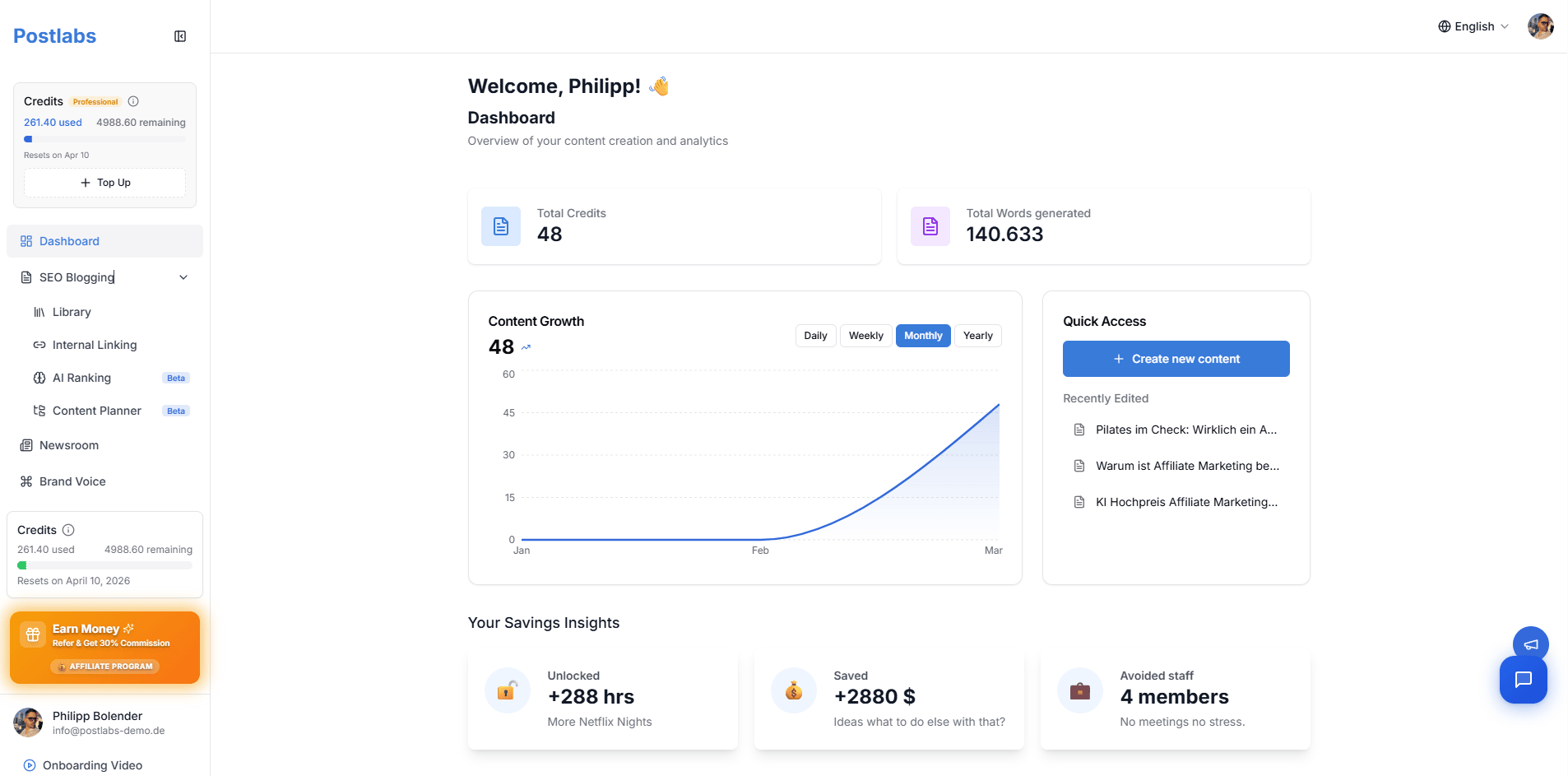This screenshot has height=776, width=1568.
Task: Click the announcements megaphone icon
Action: coord(1530,644)
